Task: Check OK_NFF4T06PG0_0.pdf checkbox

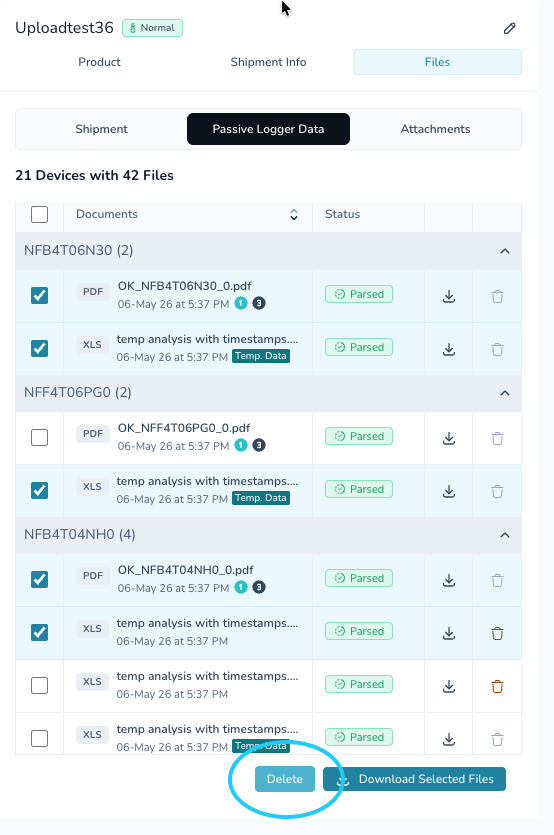Action: tap(39, 437)
